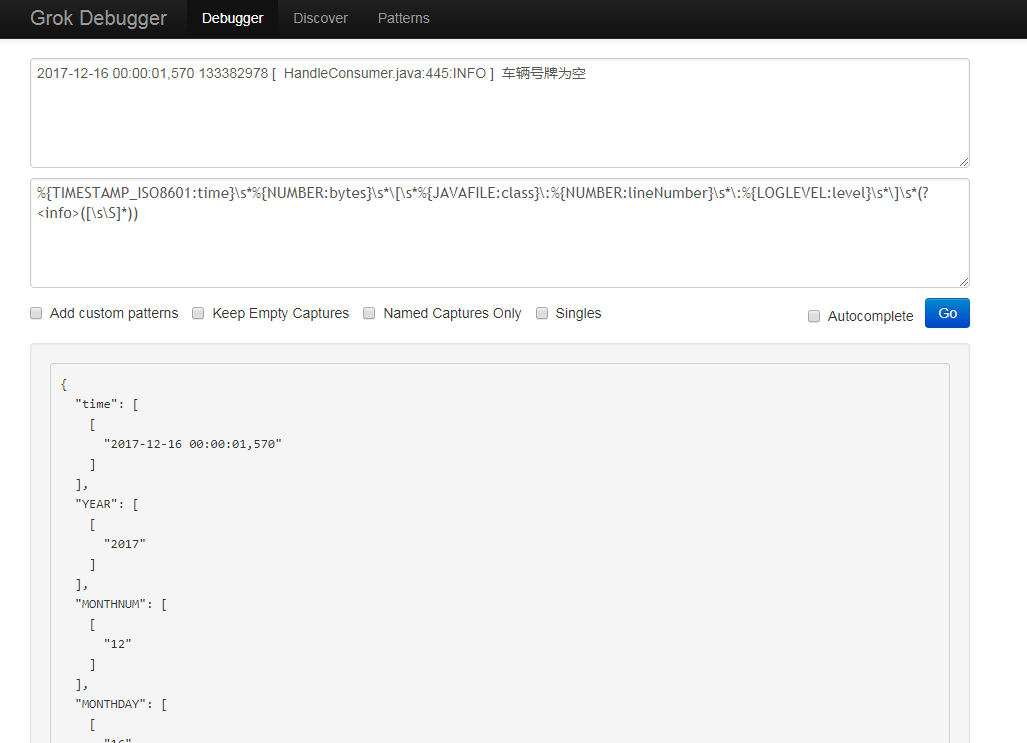The width and height of the screenshot is (1027, 743).
Task: Click the Add custom patterns label
Action: 114,313
